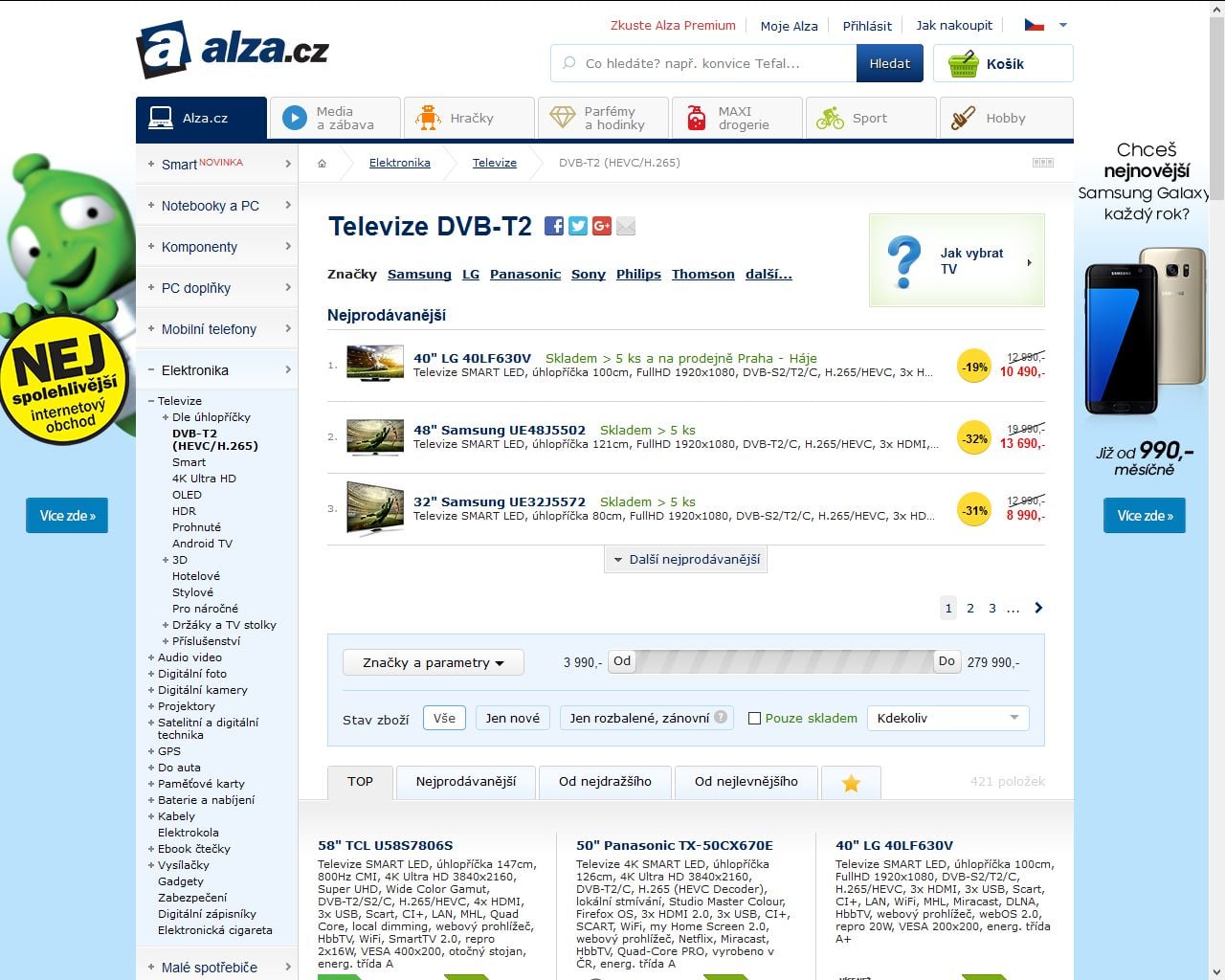Open Zkuste Alza Premium link
This screenshot has width=1225, height=980.
[x=674, y=26]
